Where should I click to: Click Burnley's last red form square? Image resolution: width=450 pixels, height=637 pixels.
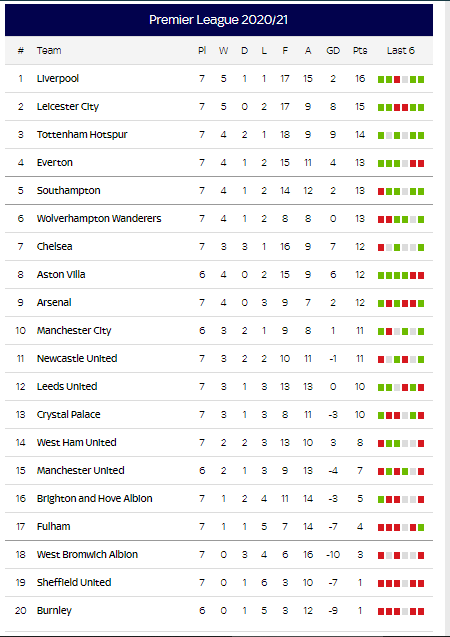click(421, 612)
